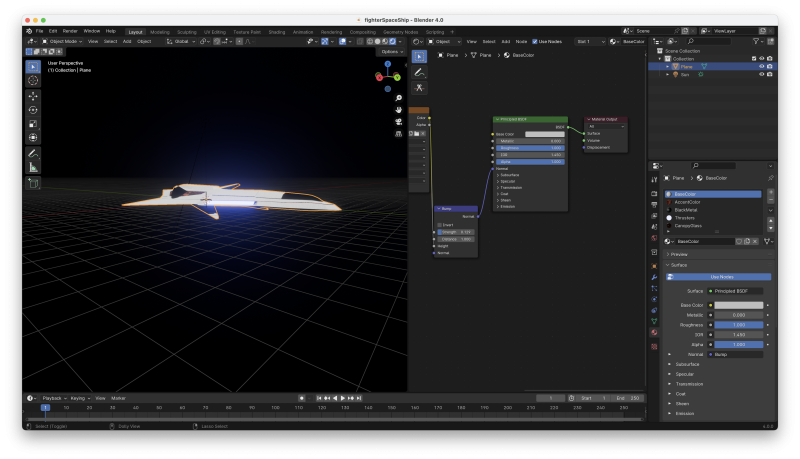Click the viewport zoom magnifier gizmo
The height and width of the screenshot is (459, 800).
(x=398, y=98)
